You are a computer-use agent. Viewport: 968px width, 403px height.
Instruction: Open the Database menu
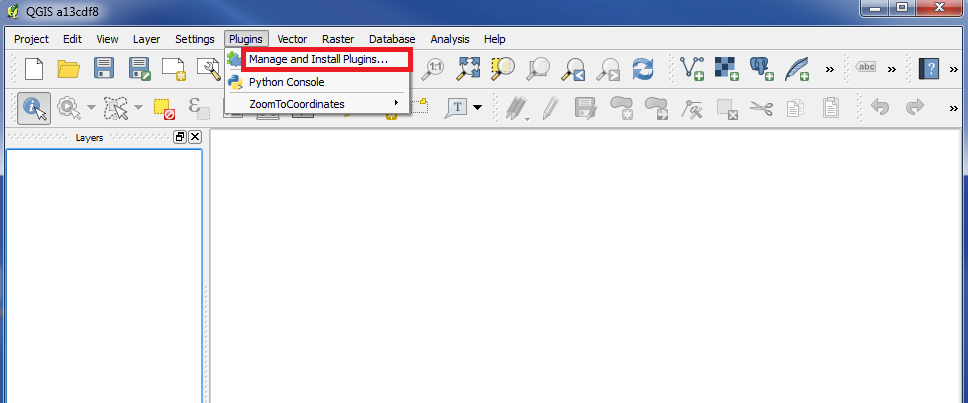pyautogui.click(x=392, y=39)
